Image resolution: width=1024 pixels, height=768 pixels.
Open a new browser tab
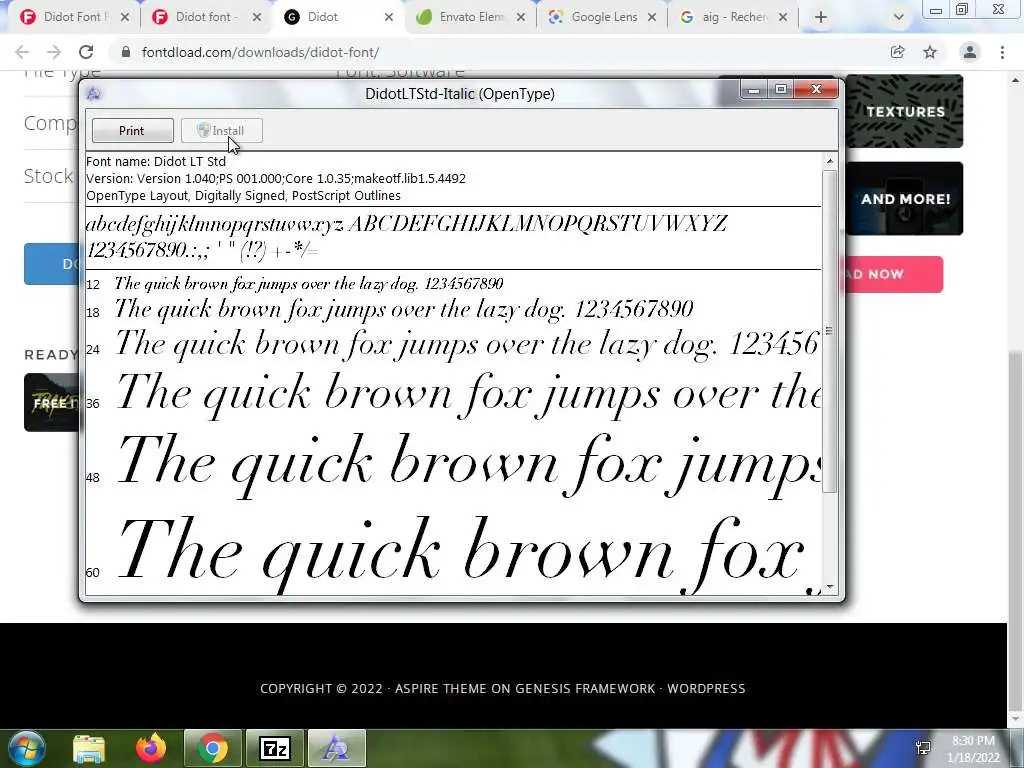(x=821, y=17)
